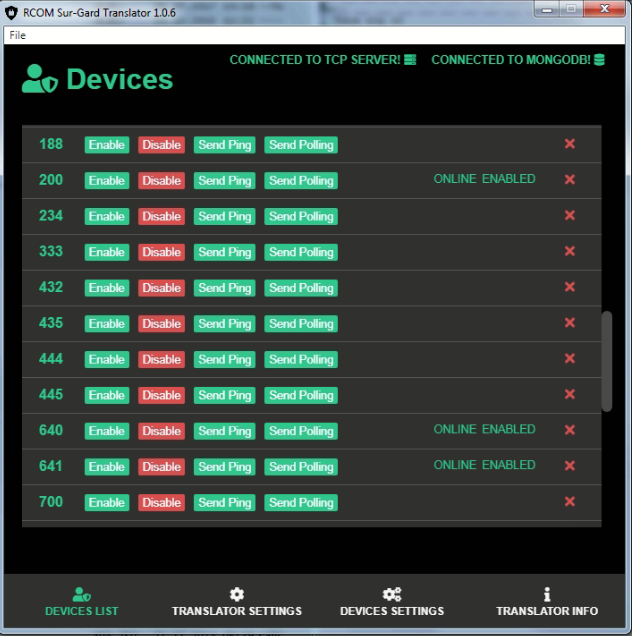632x636 pixels.
Task: Click ONLINE ENABLED status of device 641
Action: tap(484, 465)
